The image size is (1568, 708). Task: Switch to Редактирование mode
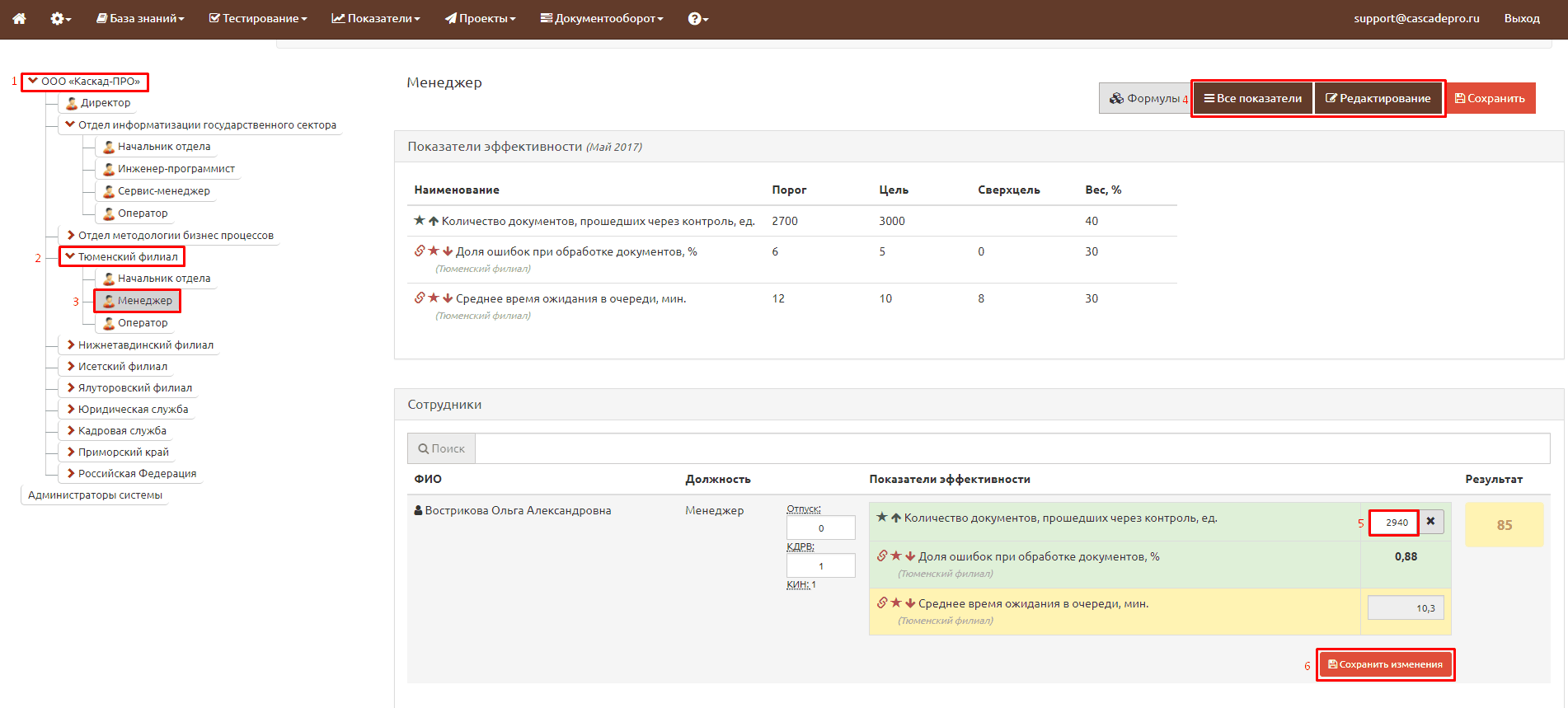pyautogui.click(x=1378, y=98)
